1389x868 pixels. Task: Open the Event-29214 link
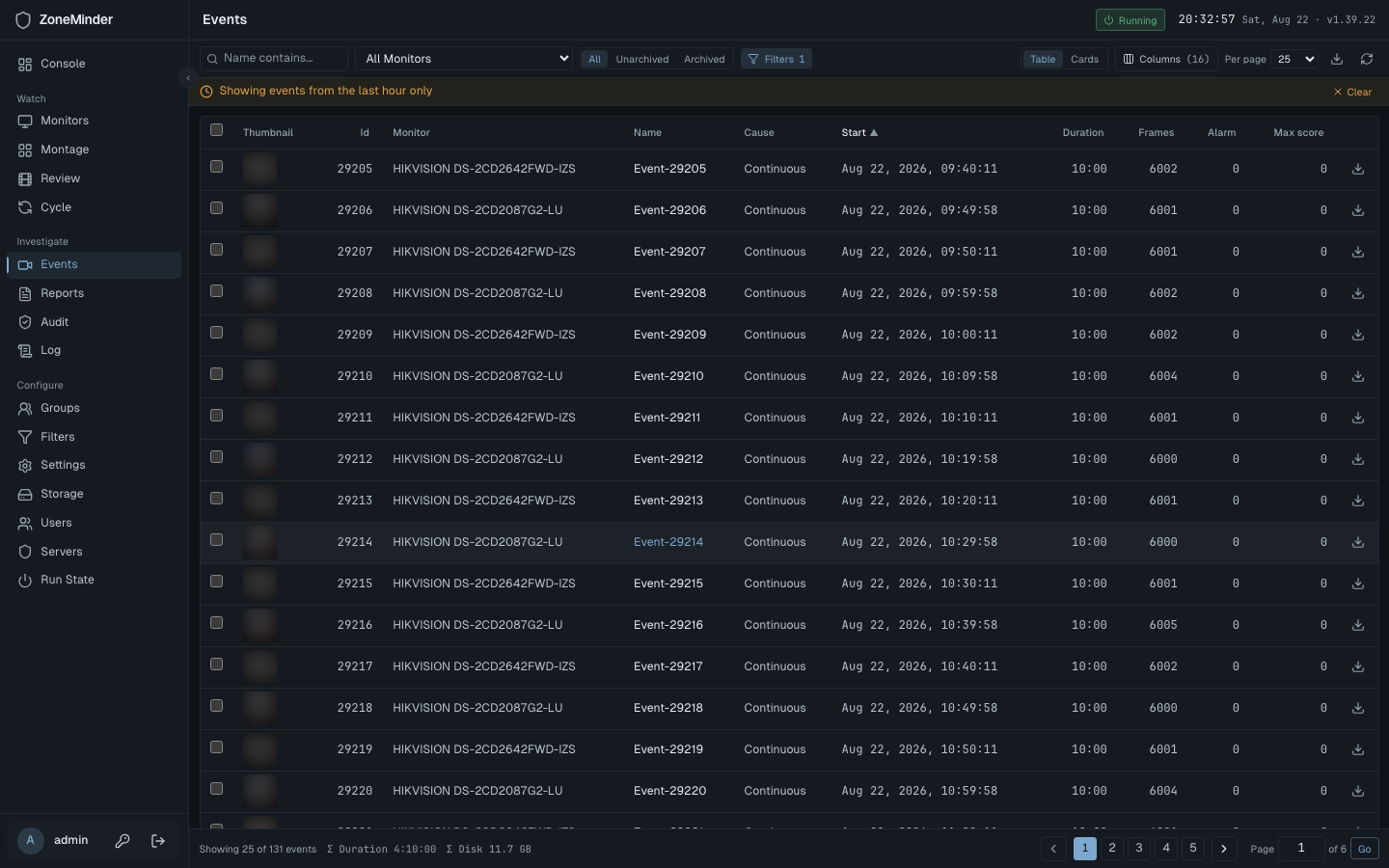click(x=668, y=542)
